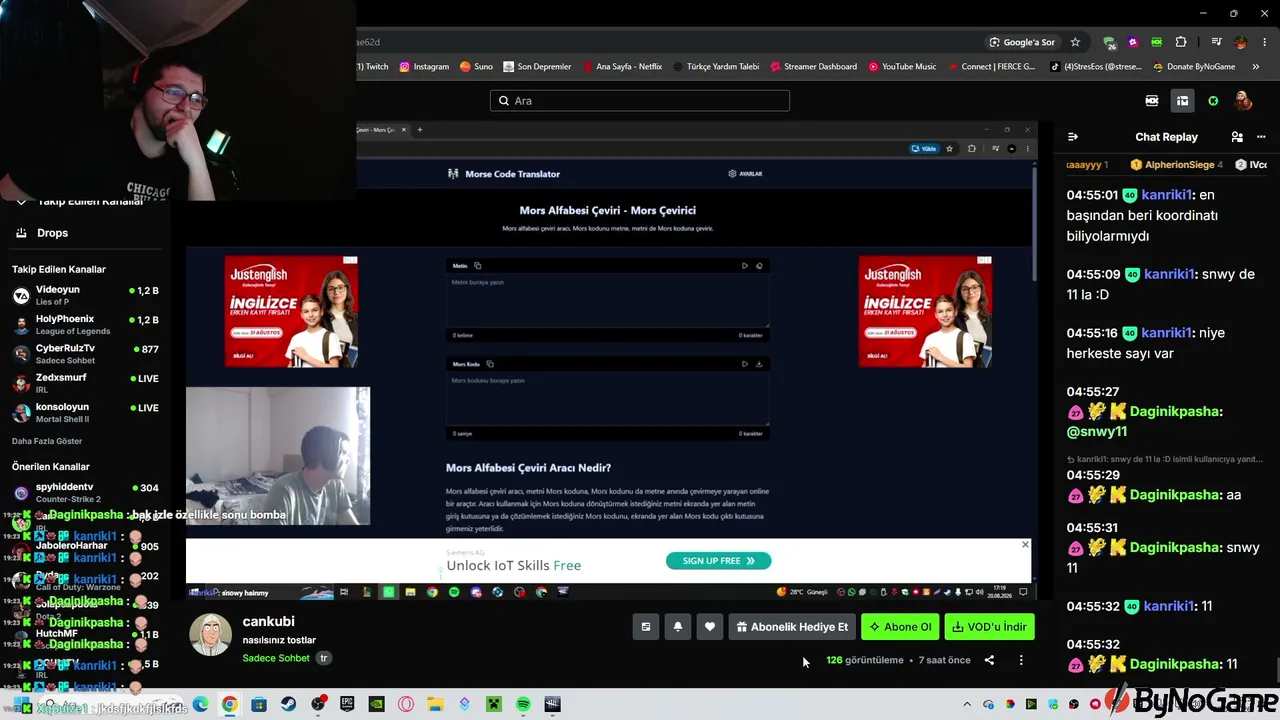Collapse the Chat Replay panel
This screenshot has height=720, width=1280.
pyautogui.click(x=1073, y=137)
